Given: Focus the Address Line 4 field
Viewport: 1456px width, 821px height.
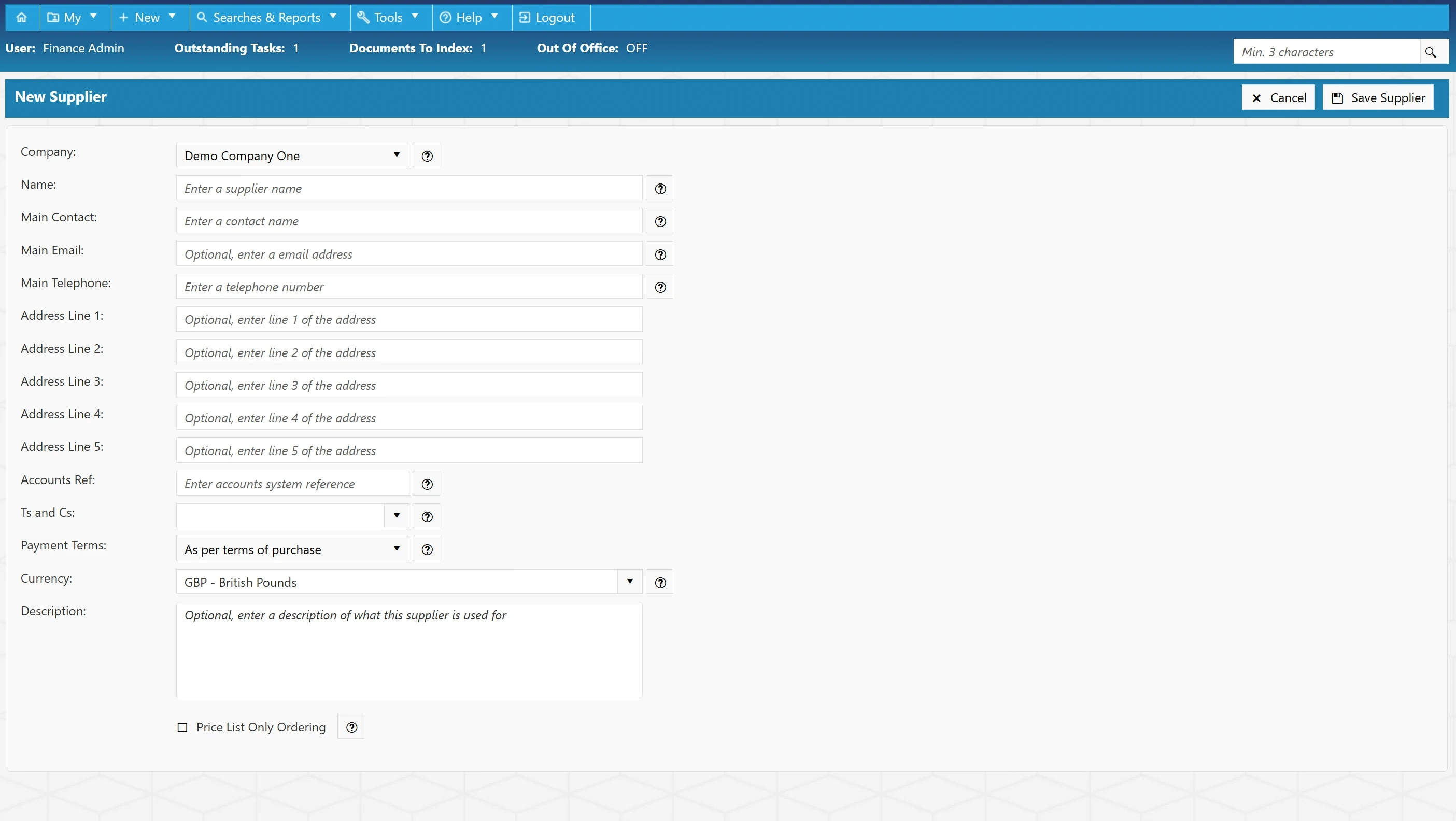Looking at the screenshot, I should [409, 418].
